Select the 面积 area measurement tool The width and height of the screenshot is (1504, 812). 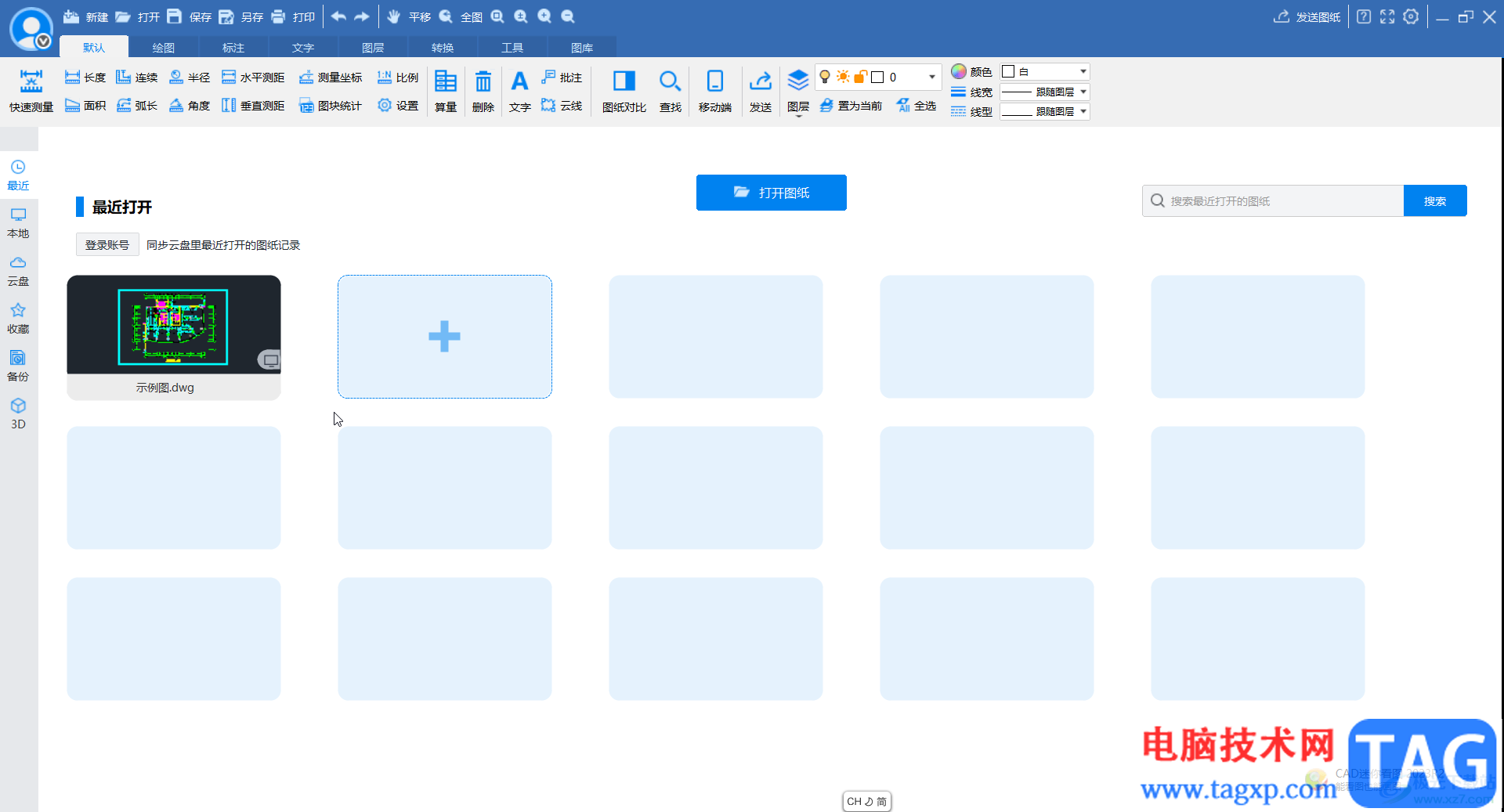(85, 106)
